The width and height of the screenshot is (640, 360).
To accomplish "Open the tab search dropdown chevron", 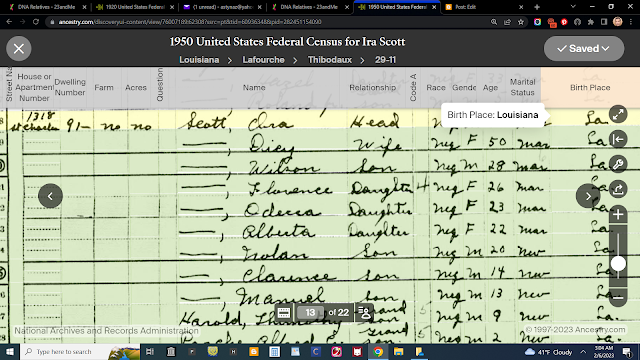I will (573, 7).
